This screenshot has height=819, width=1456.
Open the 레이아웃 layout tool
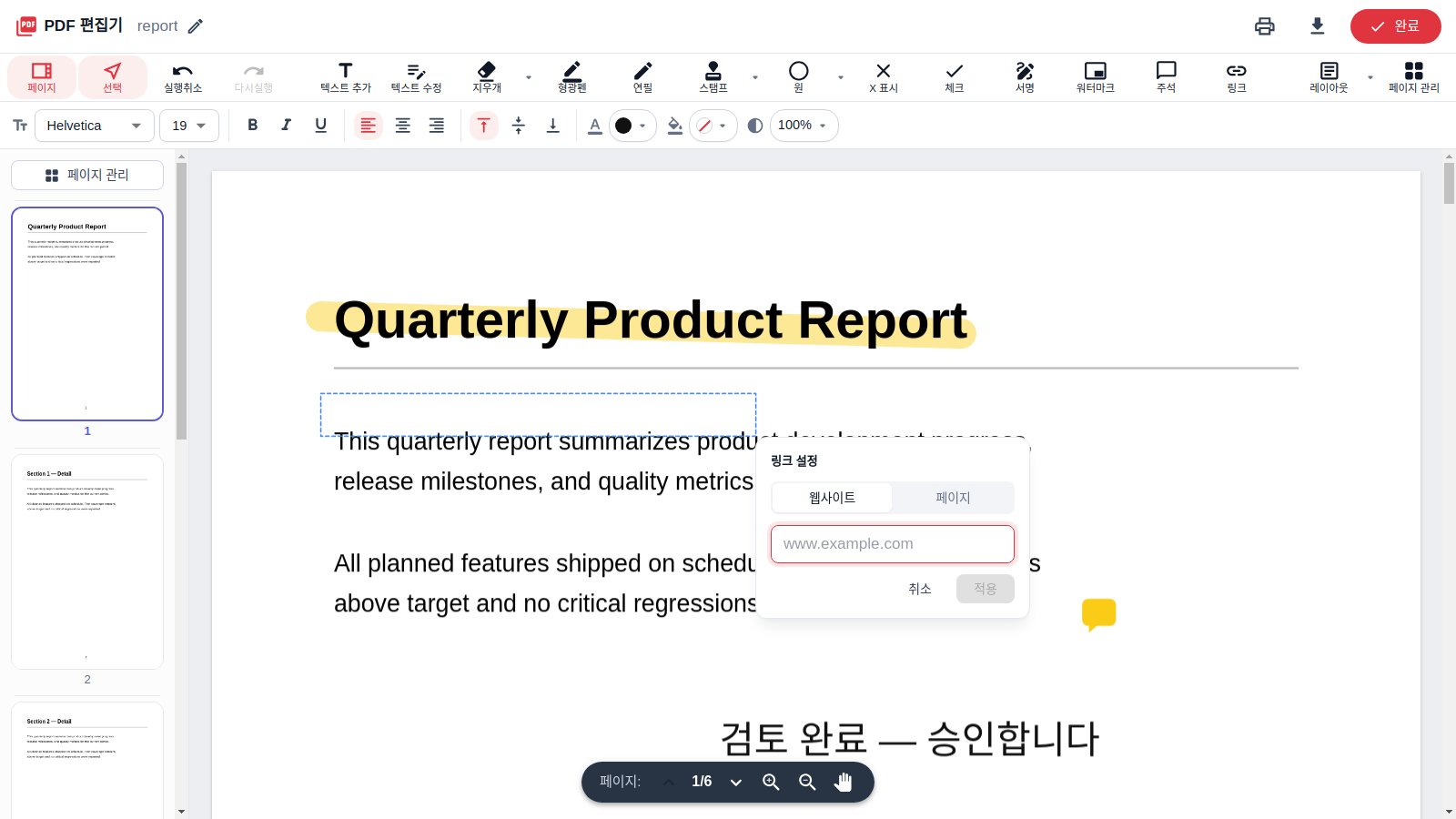coord(1329,76)
